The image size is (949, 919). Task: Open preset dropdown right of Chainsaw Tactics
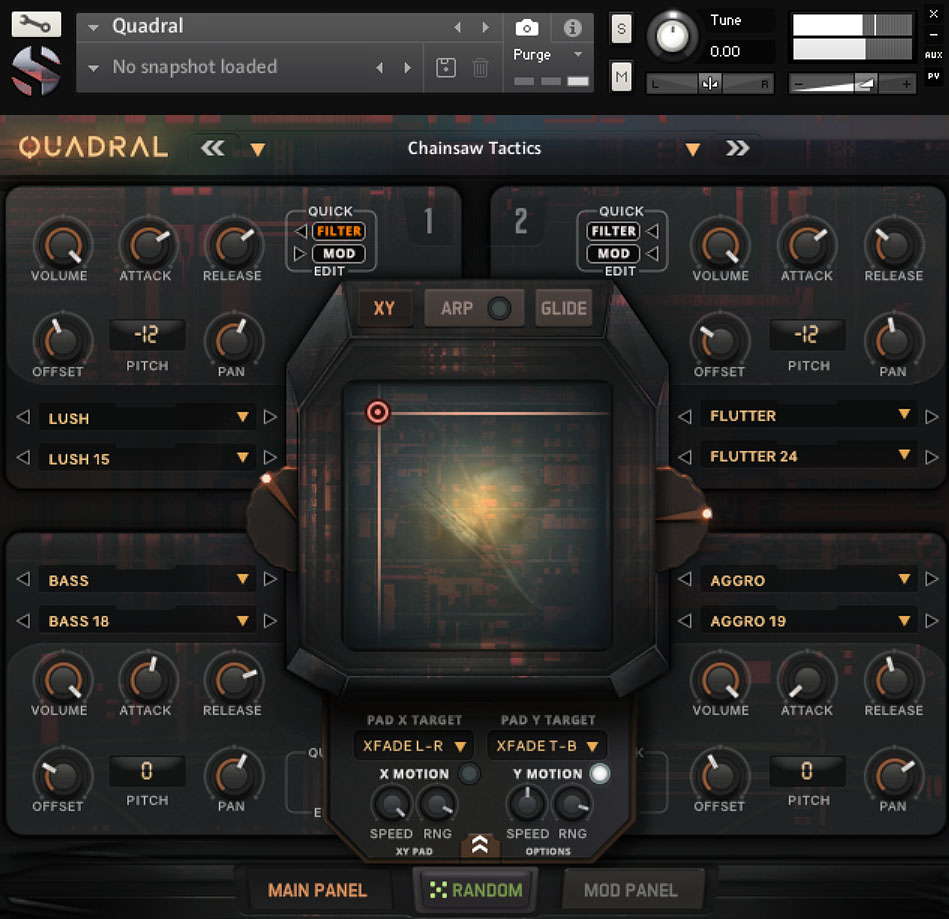692,150
